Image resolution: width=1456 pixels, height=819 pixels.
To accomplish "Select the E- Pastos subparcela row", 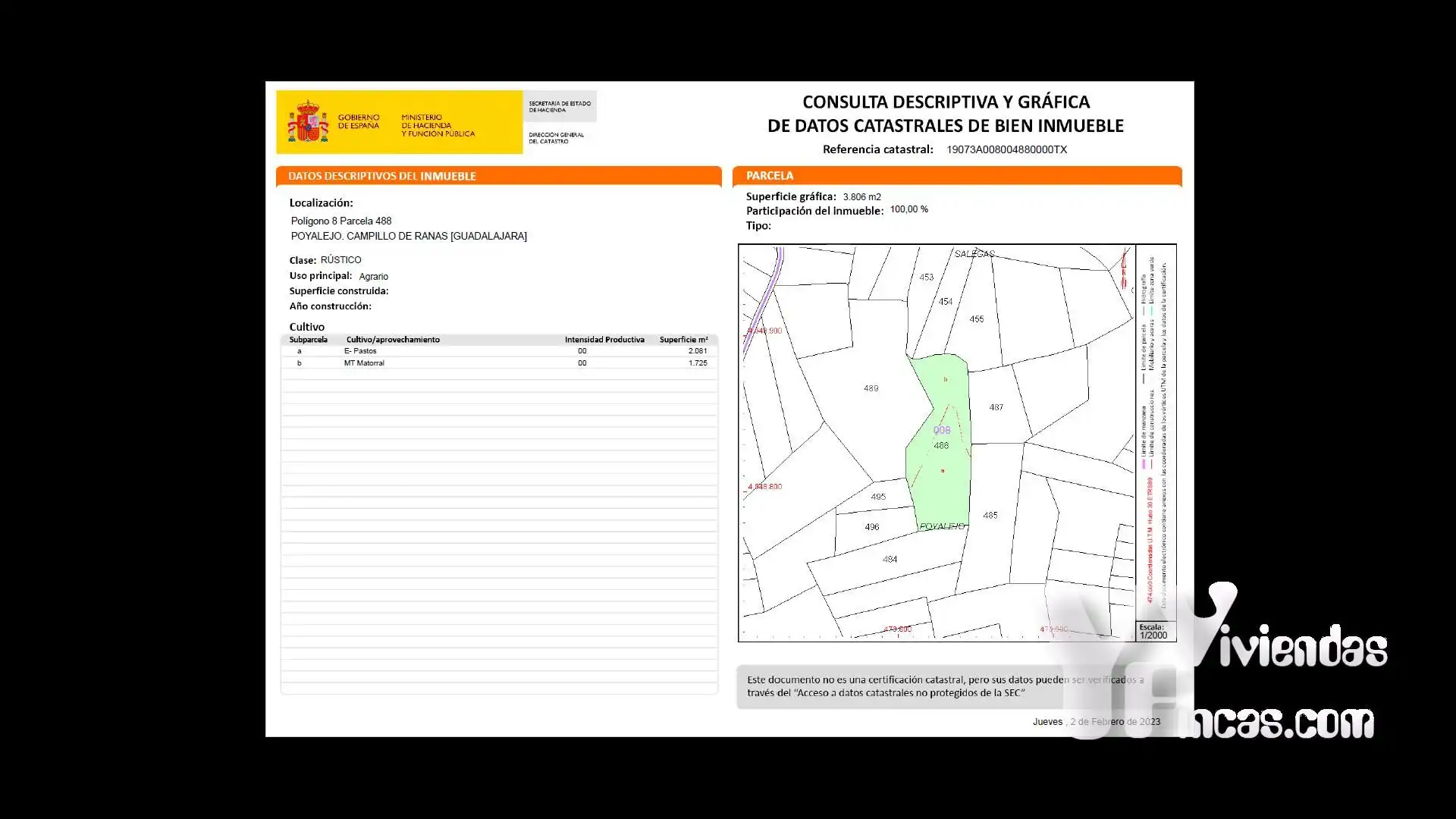I will click(499, 351).
